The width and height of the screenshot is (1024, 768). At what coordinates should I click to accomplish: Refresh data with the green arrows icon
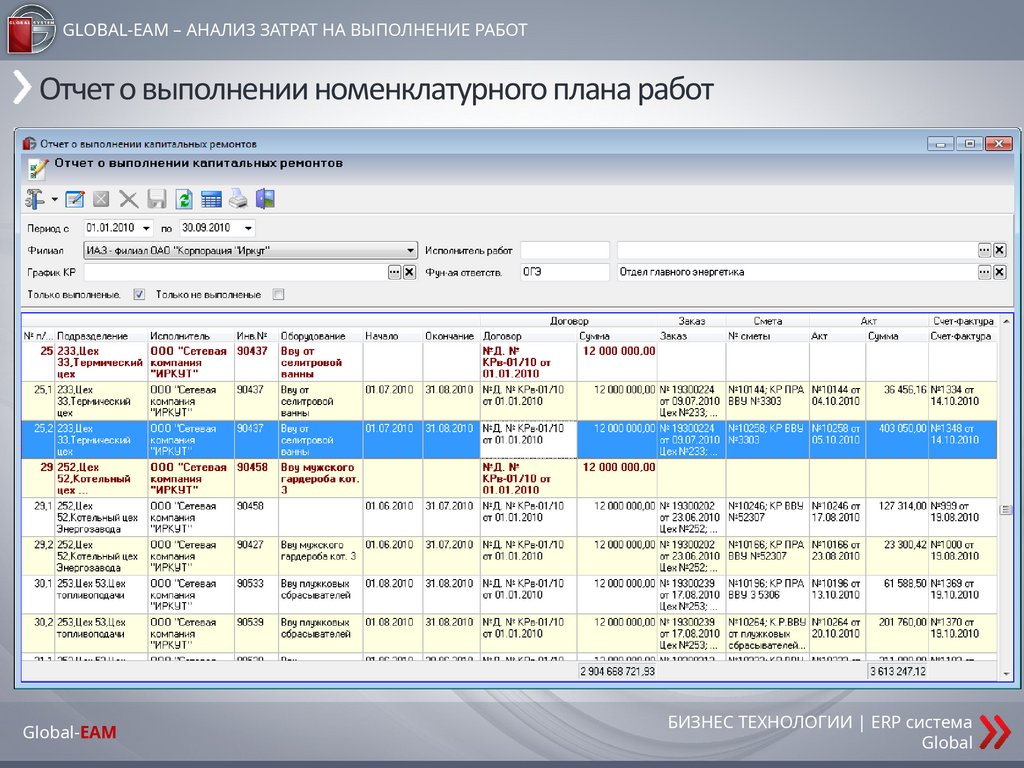[x=184, y=199]
